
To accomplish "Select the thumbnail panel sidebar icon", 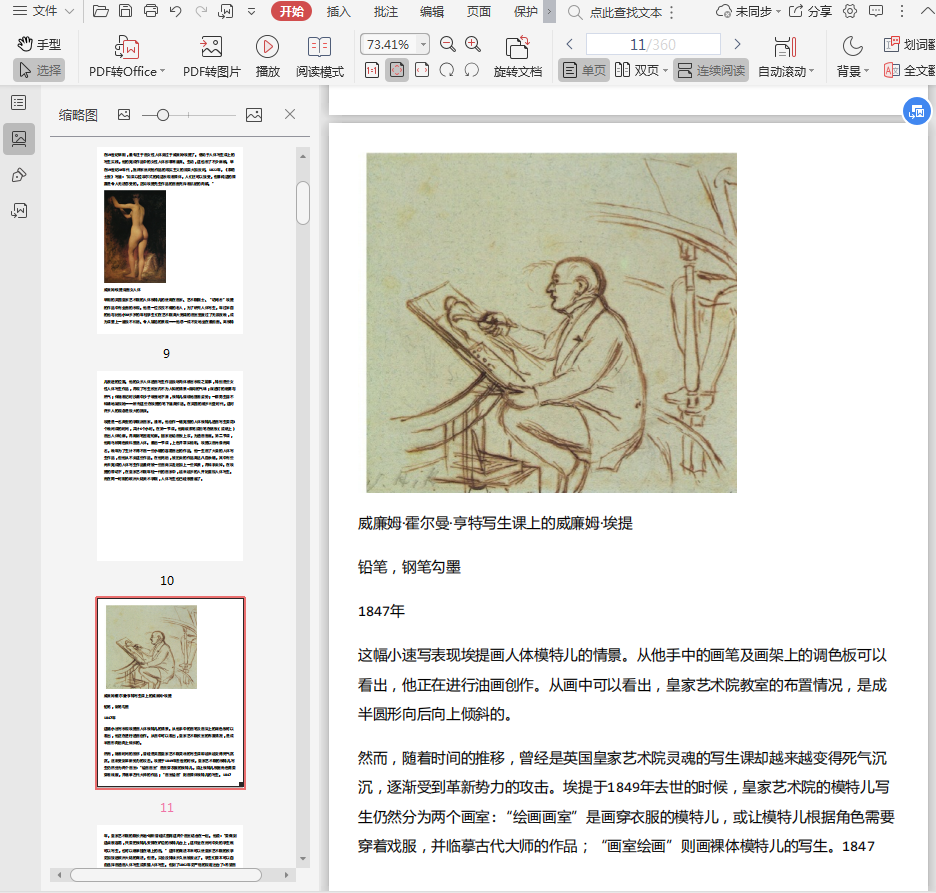I will 19,138.
